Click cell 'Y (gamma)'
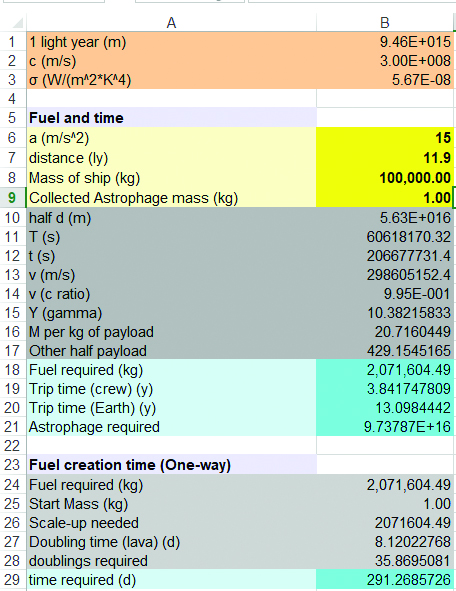Image resolution: width=456 pixels, height=591 pixels. pos(171,312)
